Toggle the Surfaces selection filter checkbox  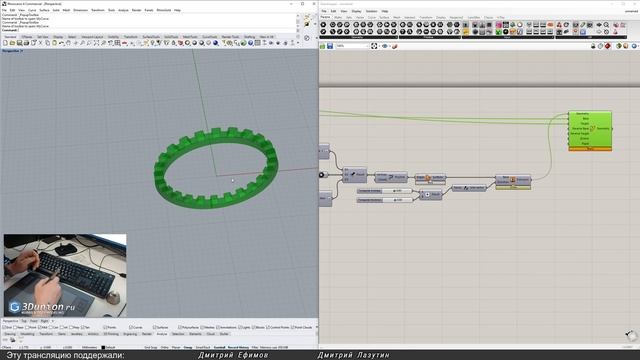point(154,327)
